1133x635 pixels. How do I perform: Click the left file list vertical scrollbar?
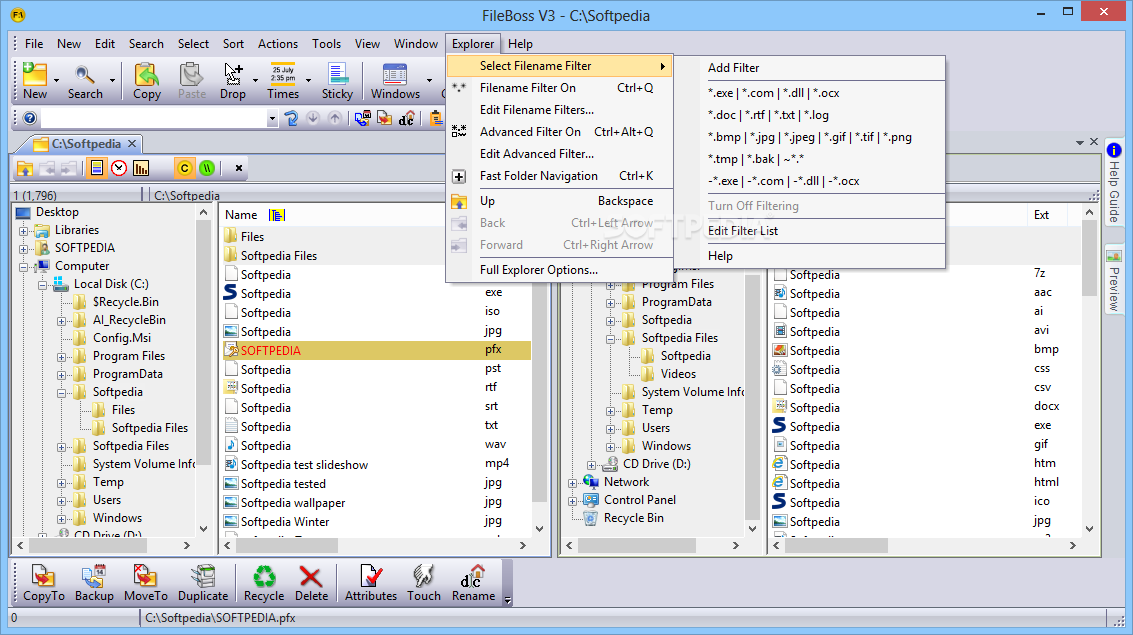click(x=539, y=390)
